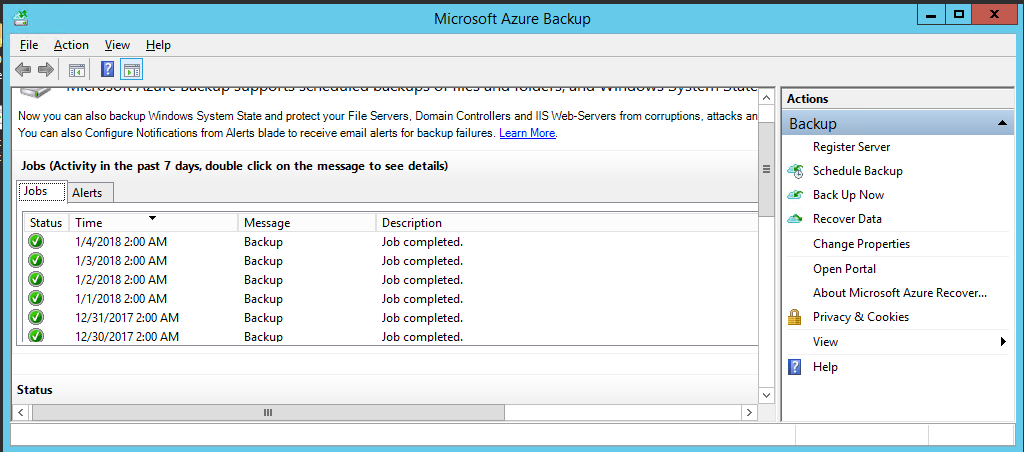This screenshot has width=1024, height=452.
Task: Click Schedule Backup action text
Action: pos(857,171)
